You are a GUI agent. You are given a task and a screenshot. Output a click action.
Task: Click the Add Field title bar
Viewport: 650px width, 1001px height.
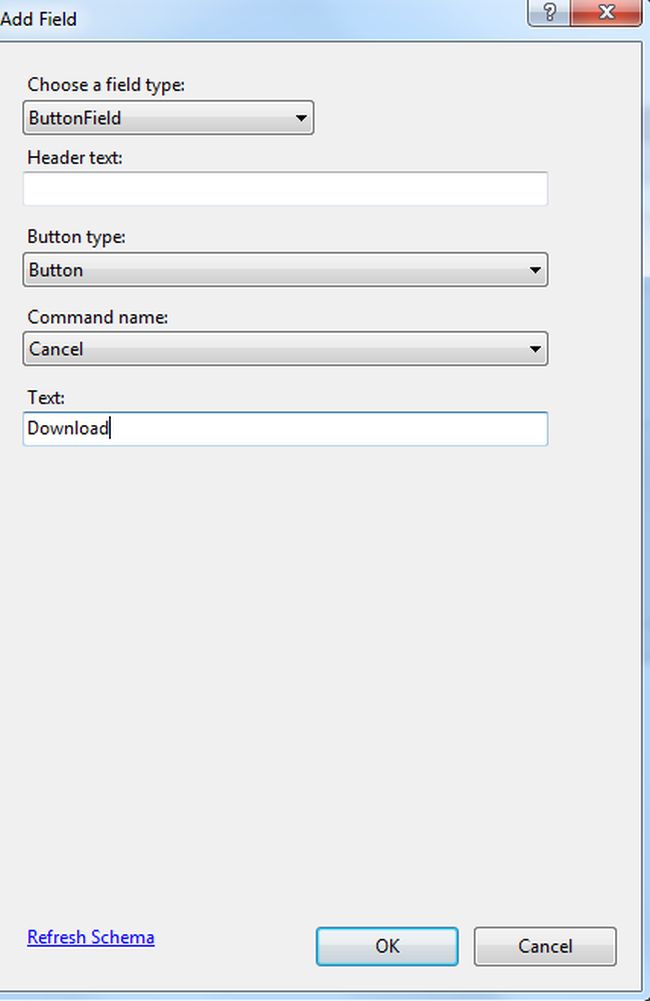(250, 17)
